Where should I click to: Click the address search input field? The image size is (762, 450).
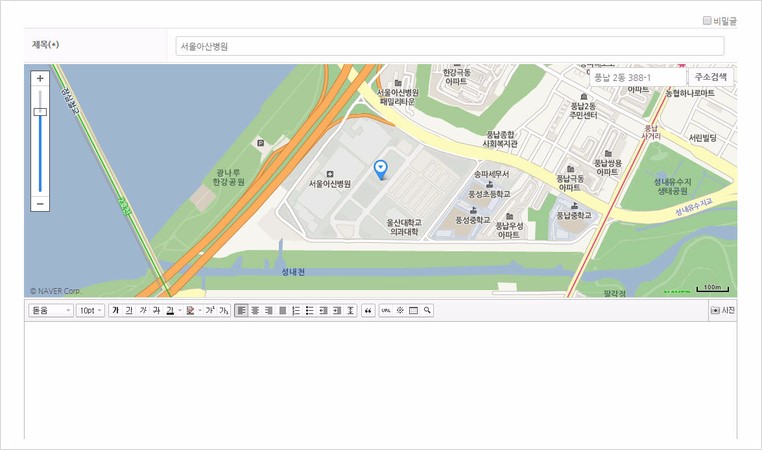click(x=638, y=77)
